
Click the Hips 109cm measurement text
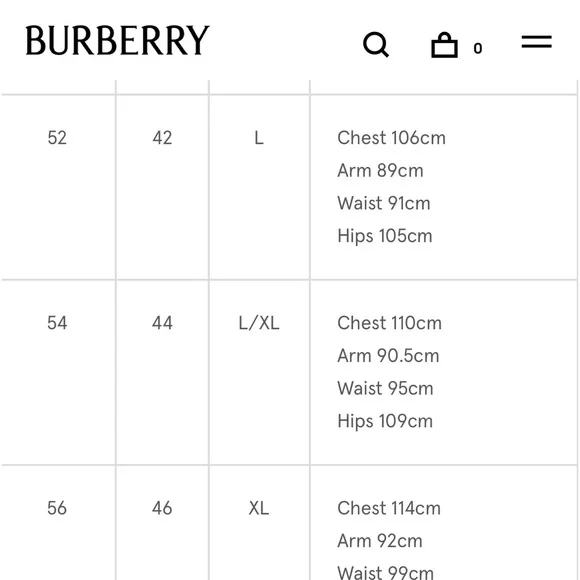pyautogui.click(x=385, y=421)
